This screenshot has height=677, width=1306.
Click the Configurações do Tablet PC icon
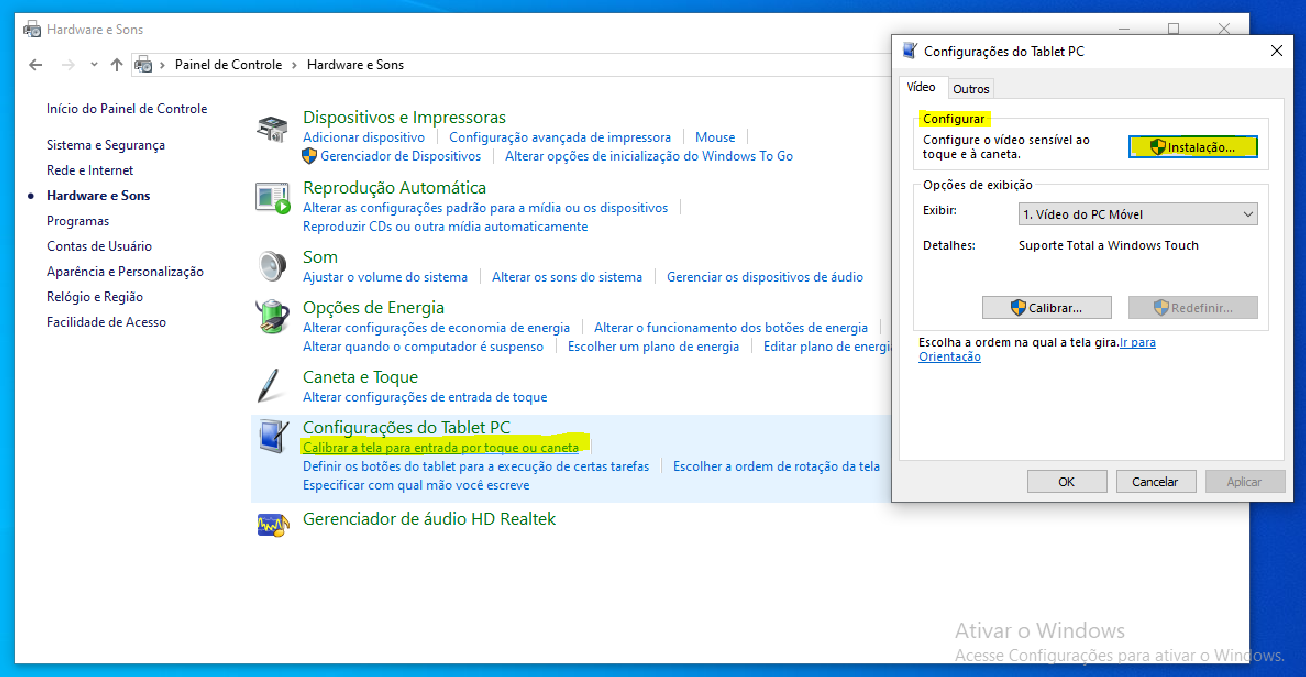click(271, 437)
